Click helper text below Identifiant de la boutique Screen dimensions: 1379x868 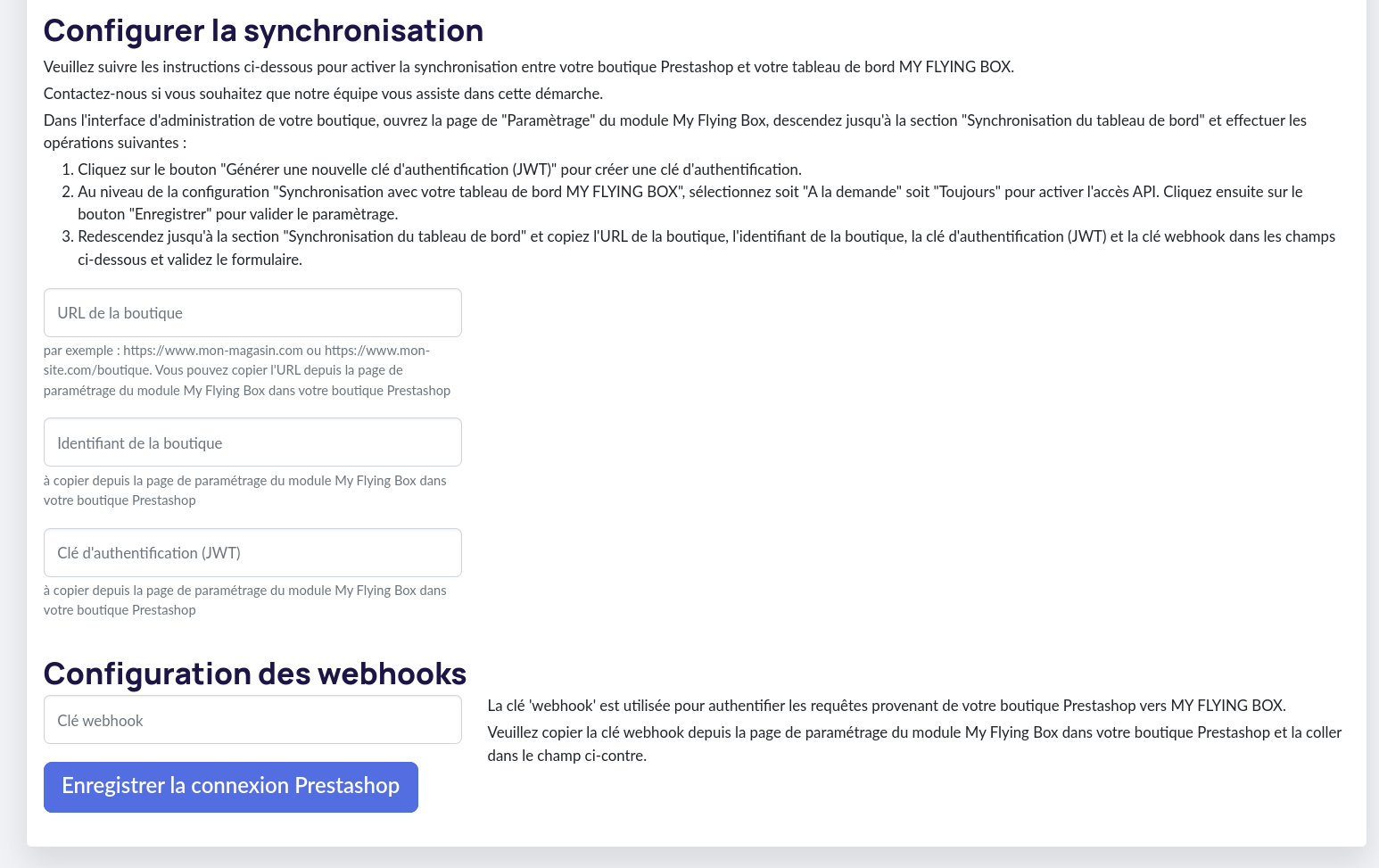[x=244, y=491]
